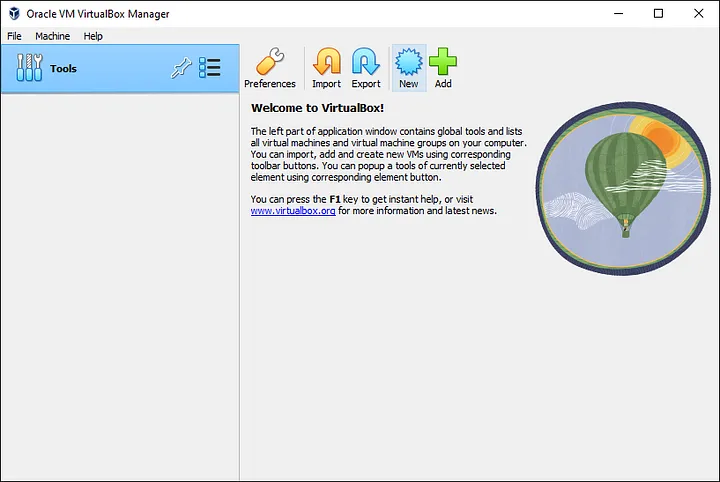Add an existing virtual machine with the plus icon

pyautogui.click(x=443, y=68)
